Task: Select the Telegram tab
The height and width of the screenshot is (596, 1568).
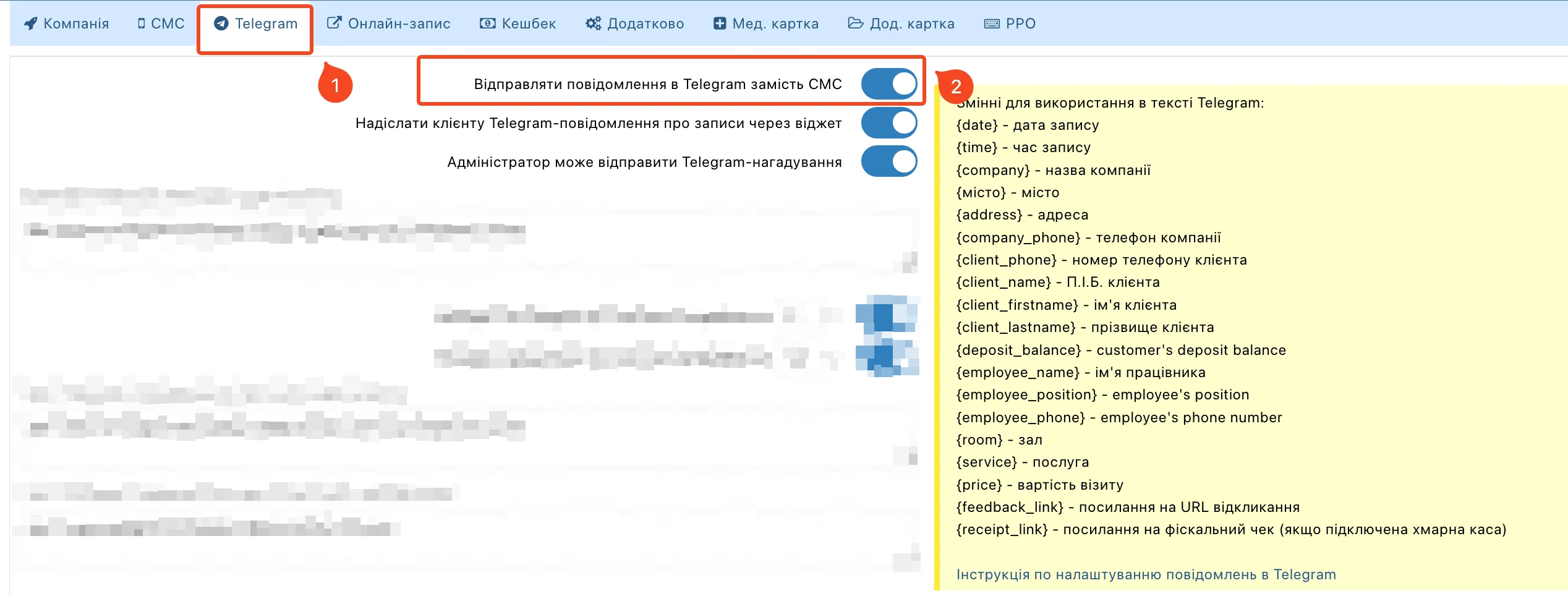Action: (255, 23)
